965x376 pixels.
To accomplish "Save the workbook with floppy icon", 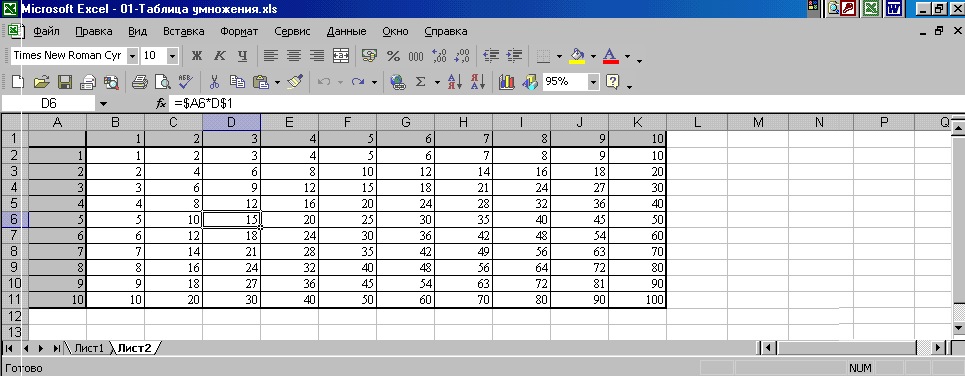I will 65,82.
